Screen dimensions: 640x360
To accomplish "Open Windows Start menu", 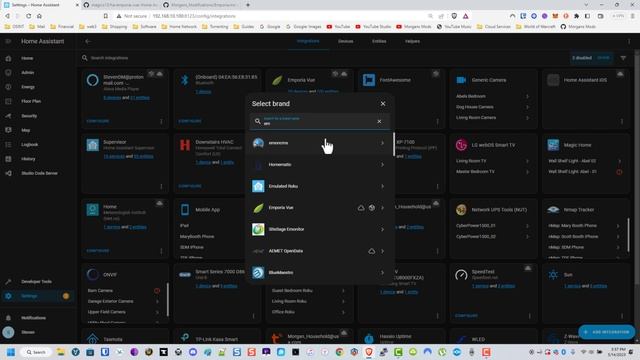I will pyautogui.click(x=11, y=352).
